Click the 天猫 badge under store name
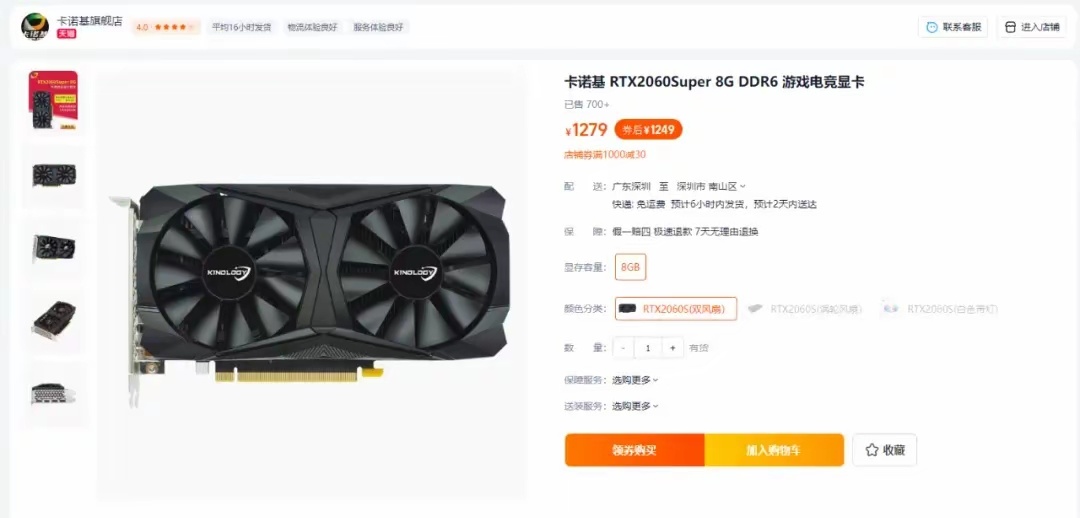 (66, 33)
